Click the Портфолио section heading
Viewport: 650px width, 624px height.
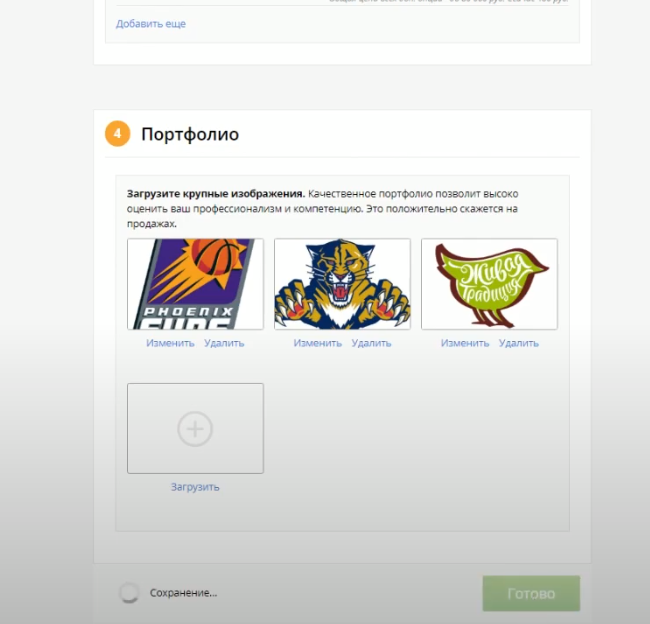click(190, 134)
